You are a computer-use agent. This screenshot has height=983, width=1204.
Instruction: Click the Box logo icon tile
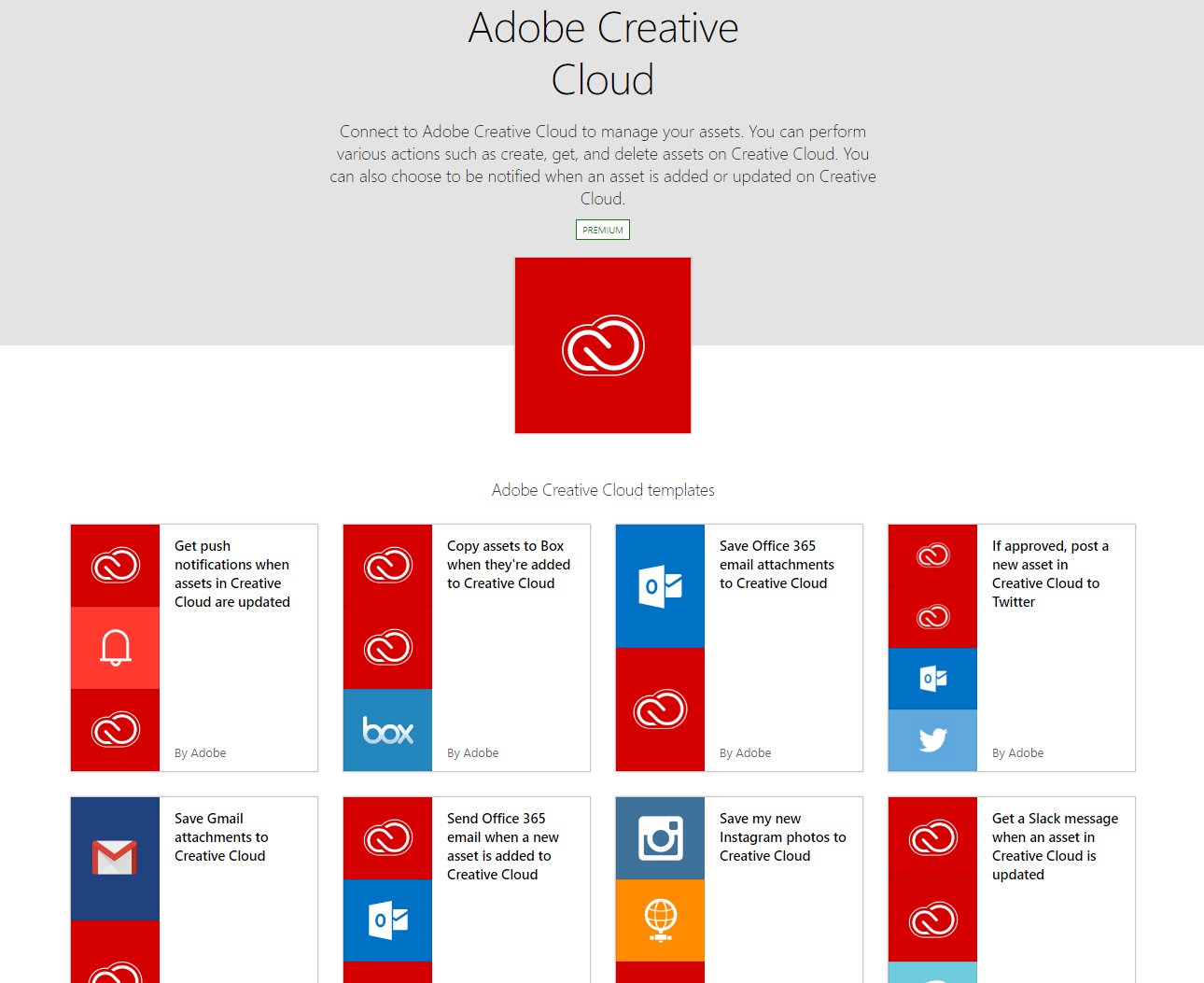387,730
